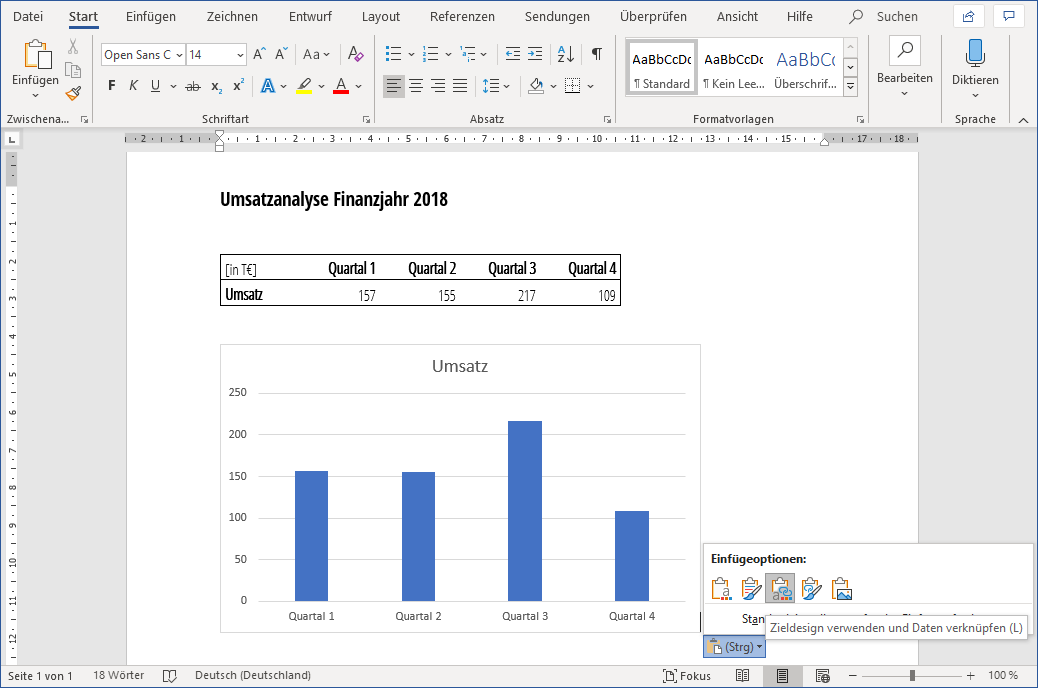The image size is (1038, 688).
Task: Open the font name dropdown (Open Sans C)
Action: (x=179, y=55)
